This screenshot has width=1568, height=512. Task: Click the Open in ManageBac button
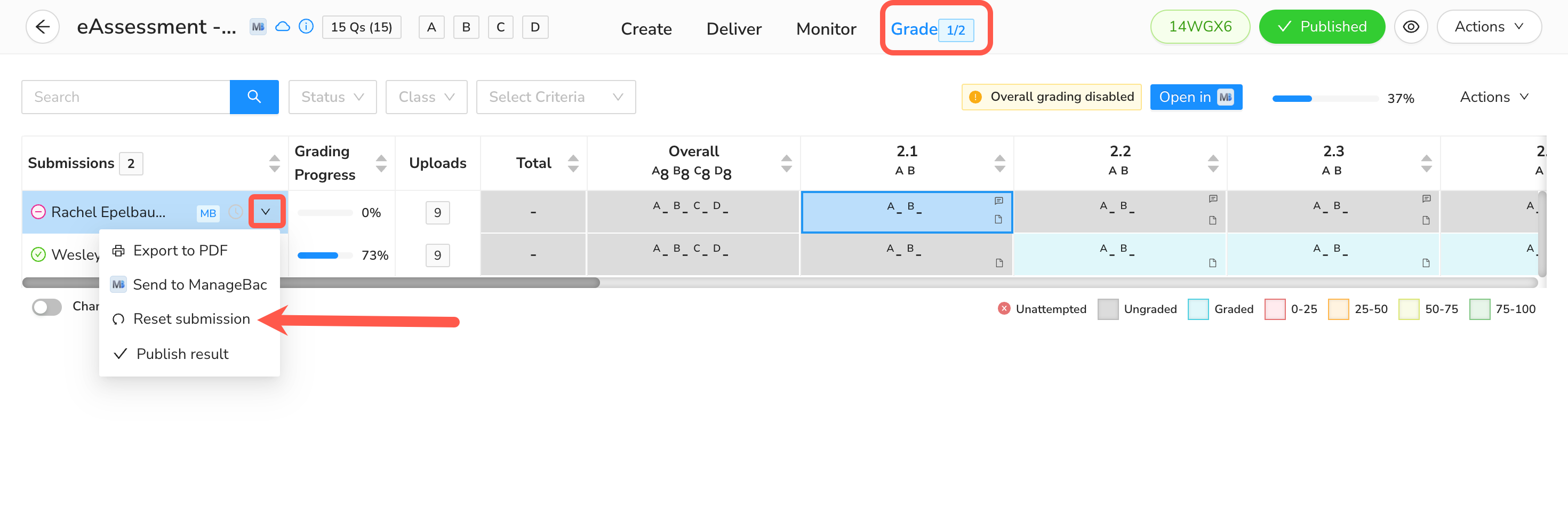pos(1196,97)
